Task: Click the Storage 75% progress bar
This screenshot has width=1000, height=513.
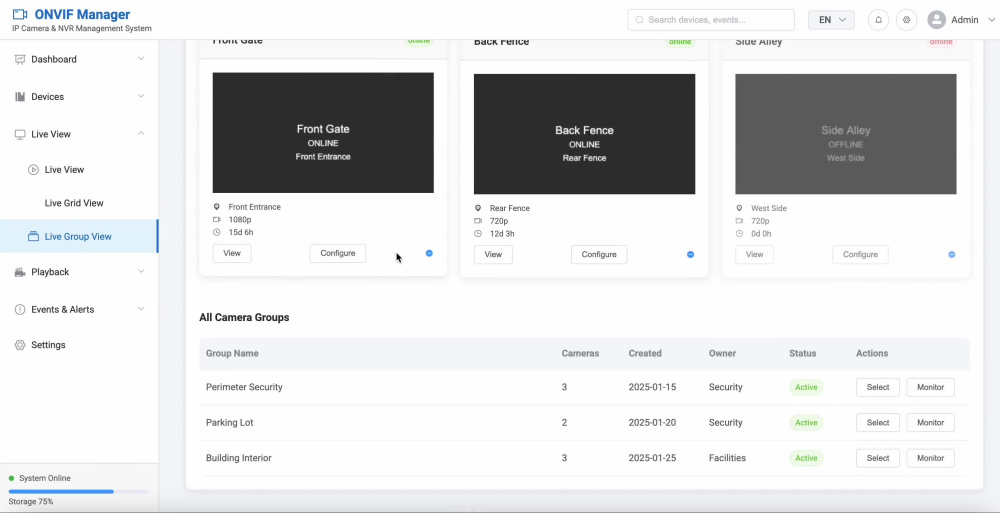Action: point(79,492)
